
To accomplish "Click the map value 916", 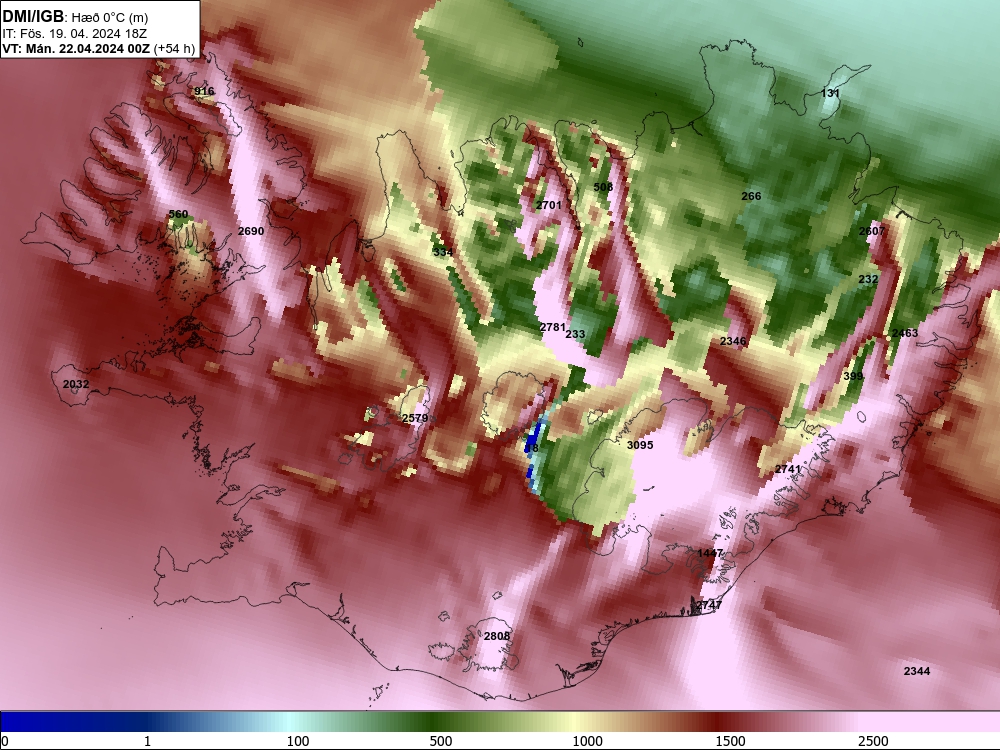I will point(204,91).
